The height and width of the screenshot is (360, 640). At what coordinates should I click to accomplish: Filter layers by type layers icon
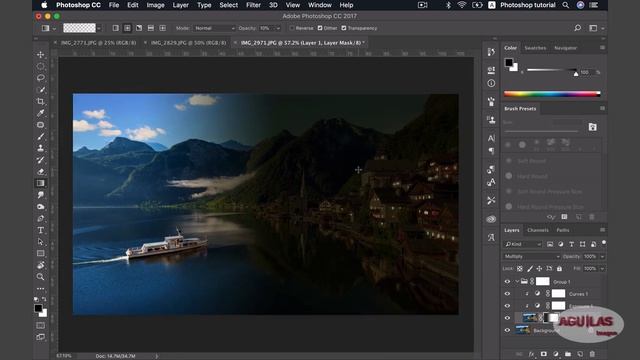point(571,244)
